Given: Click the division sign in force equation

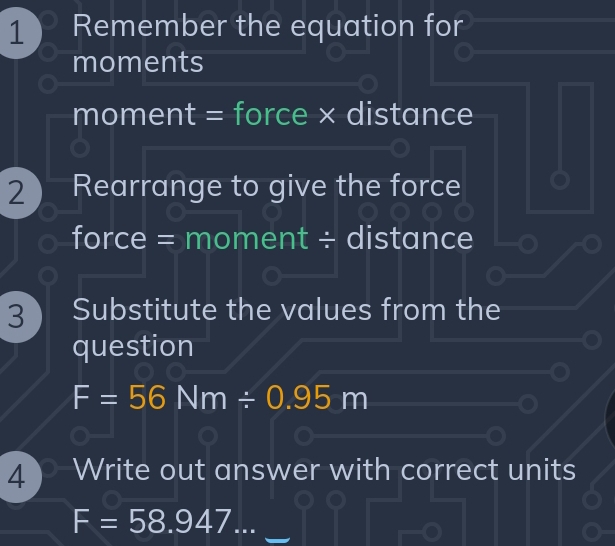Looking at the screenshot, I should [327, 238].
